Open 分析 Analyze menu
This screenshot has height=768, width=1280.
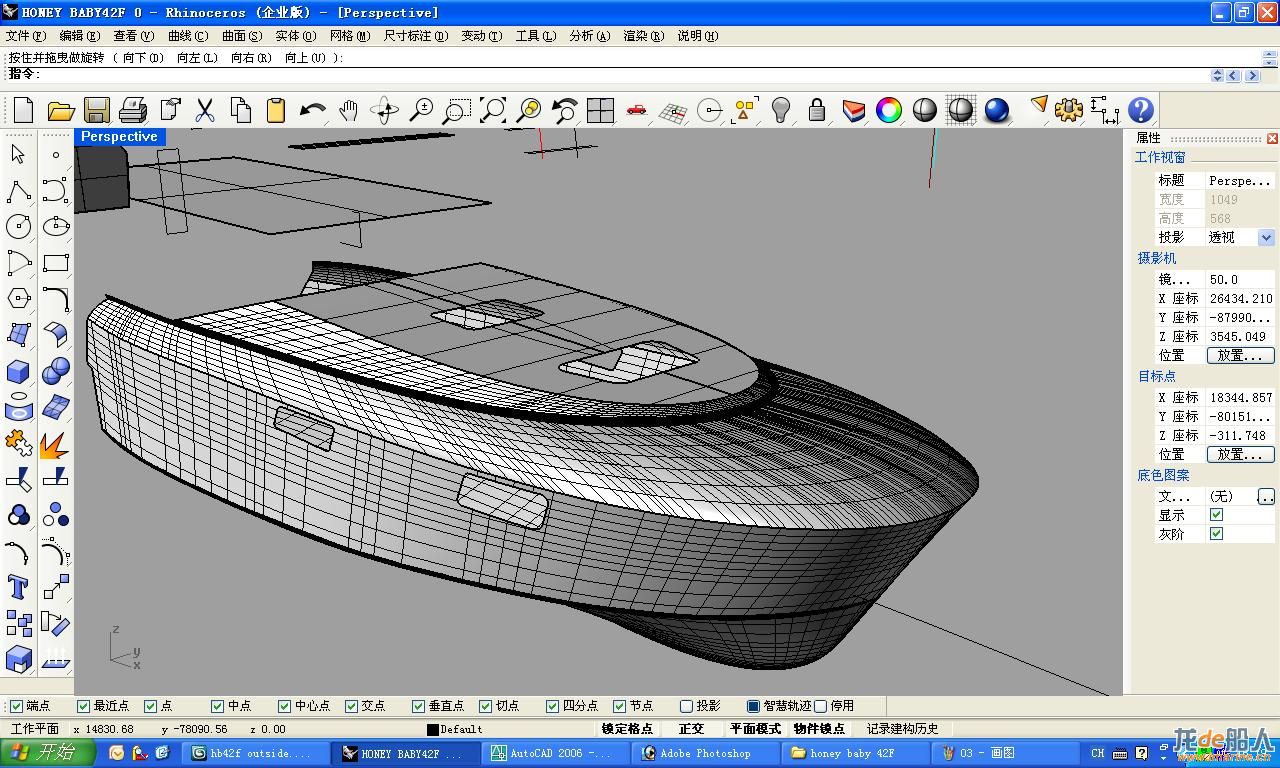tap(589, 36)
